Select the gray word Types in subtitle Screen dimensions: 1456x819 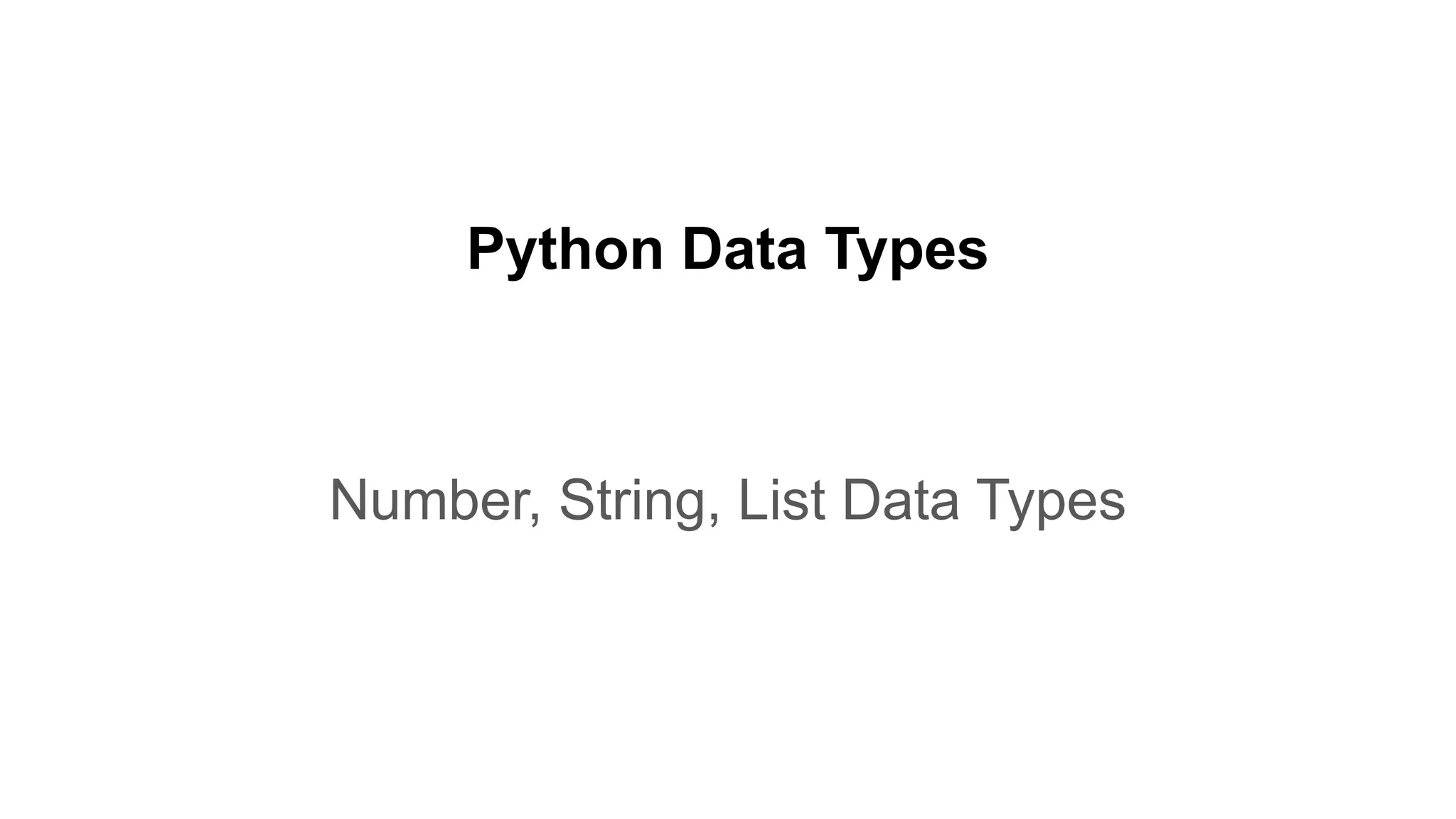tap(1051, 503)
